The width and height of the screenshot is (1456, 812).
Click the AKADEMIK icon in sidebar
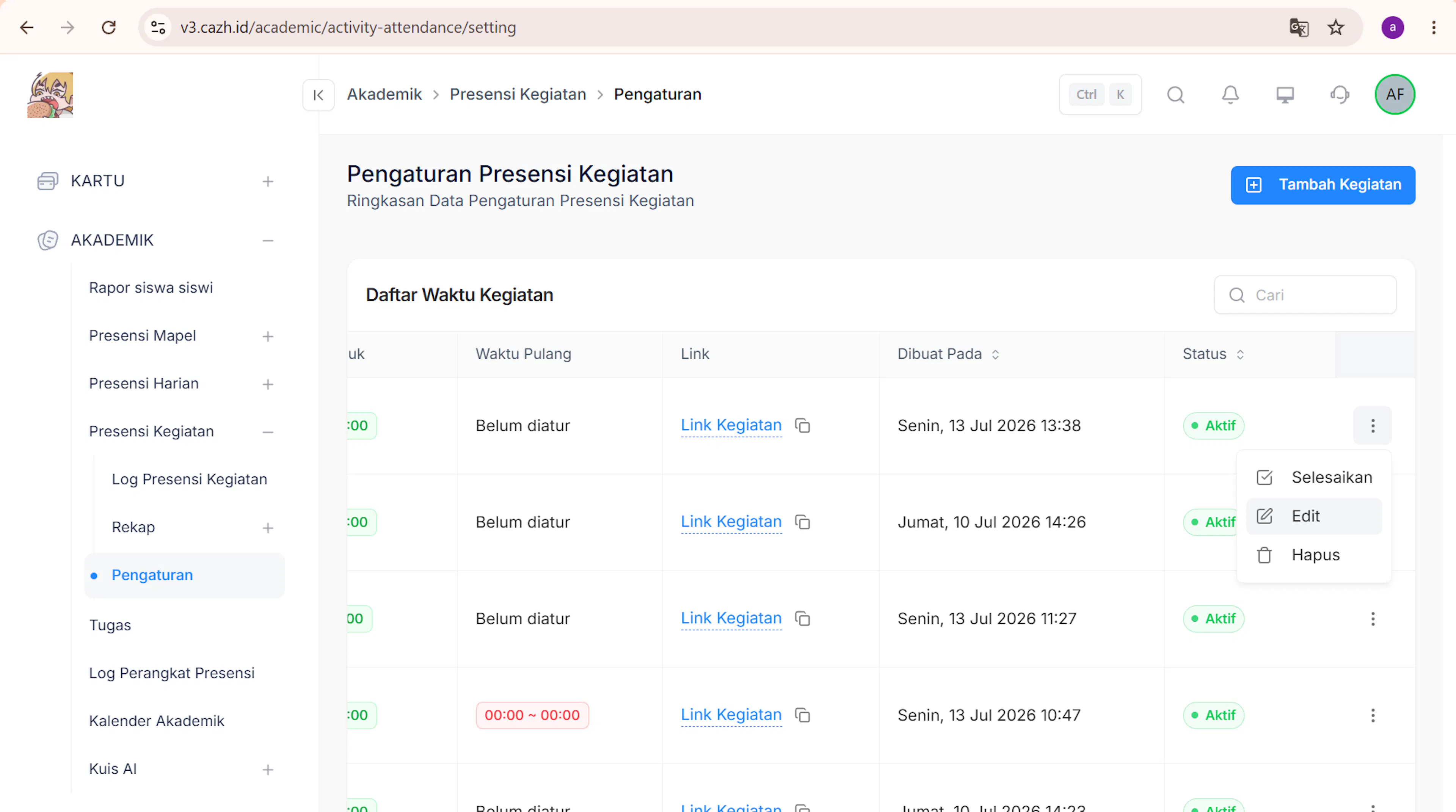point(47,240)
